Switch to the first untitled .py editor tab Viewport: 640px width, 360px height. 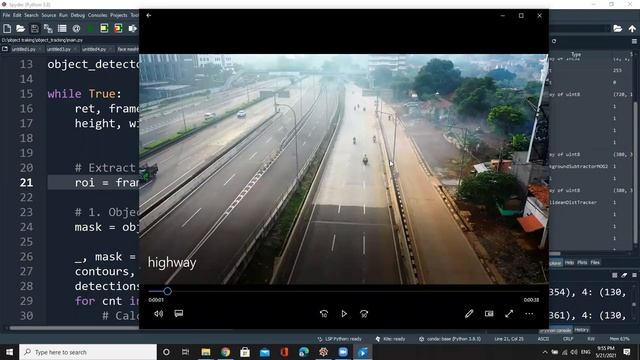(24, 49)
